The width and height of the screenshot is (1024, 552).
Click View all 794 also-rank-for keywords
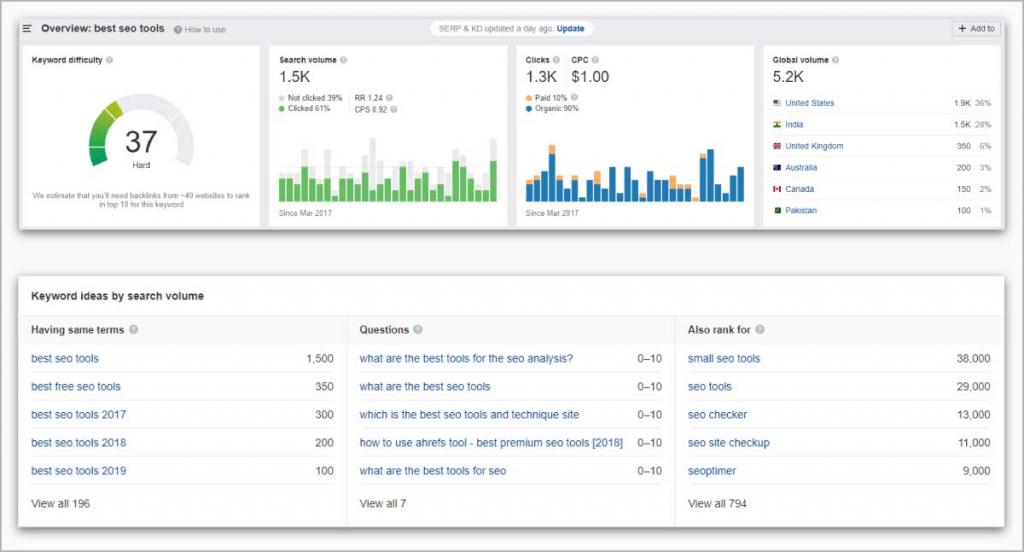(x=717, y=504)
